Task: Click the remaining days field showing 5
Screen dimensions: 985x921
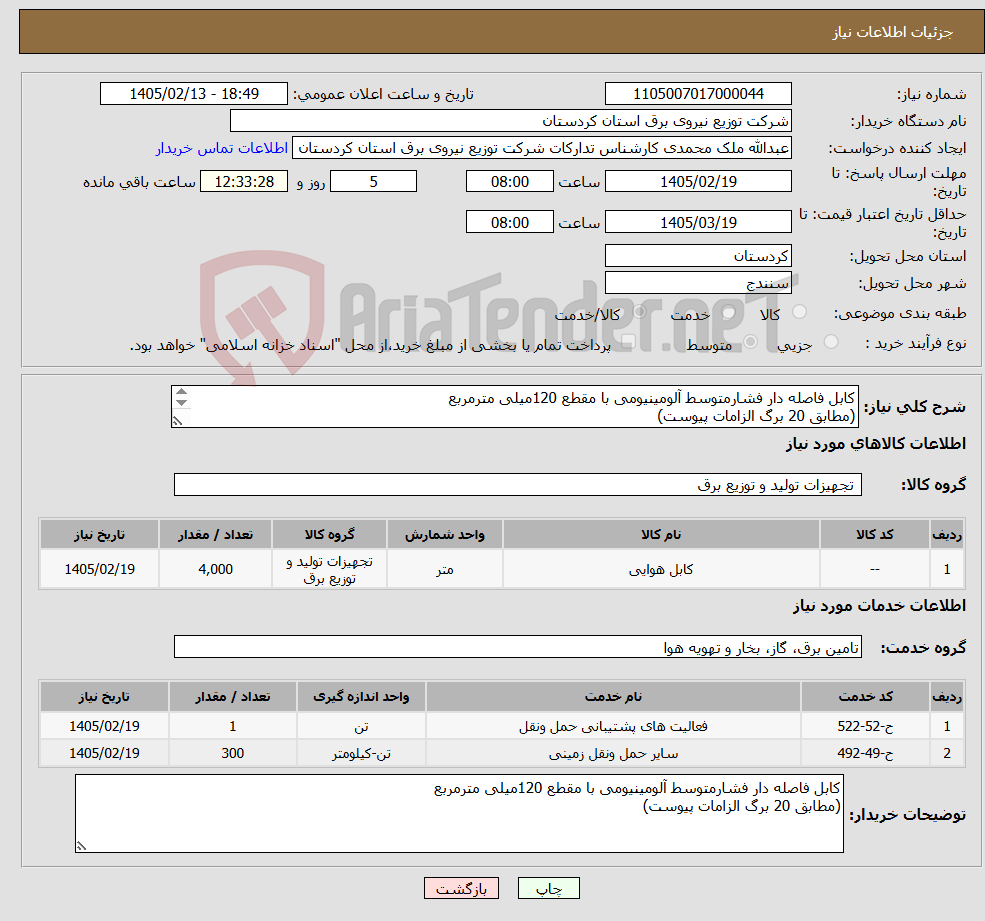Action: 373,182
